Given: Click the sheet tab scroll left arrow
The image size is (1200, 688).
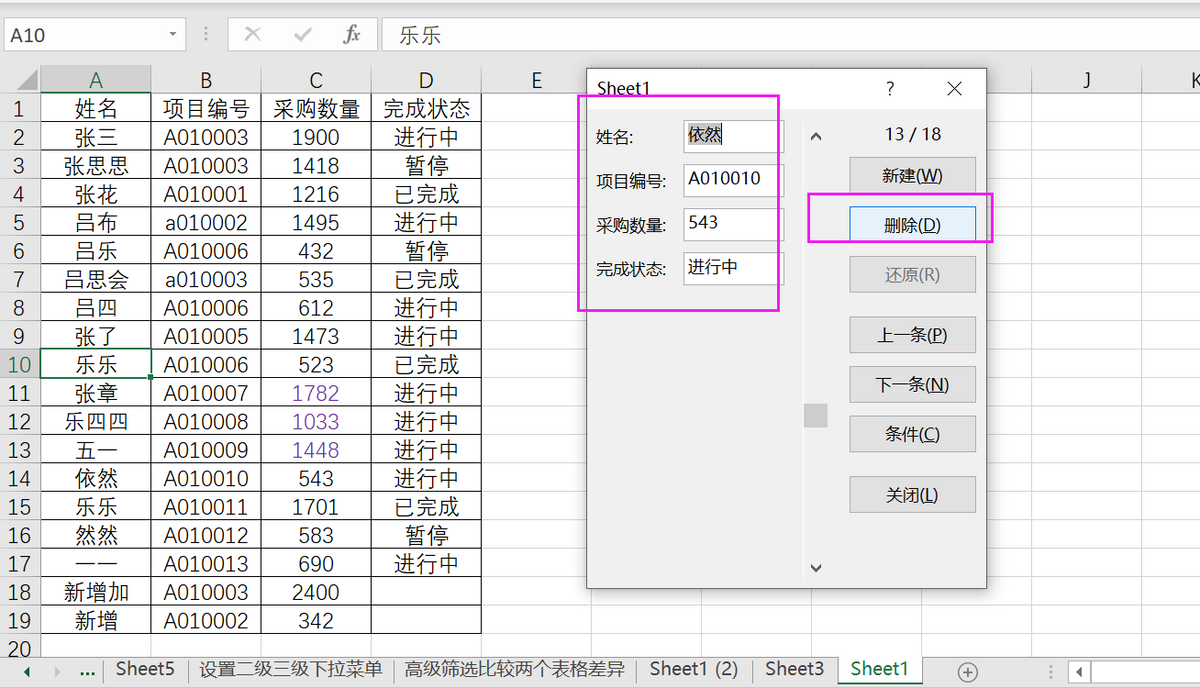Looking at the screenshot, I should pos(27,670).
